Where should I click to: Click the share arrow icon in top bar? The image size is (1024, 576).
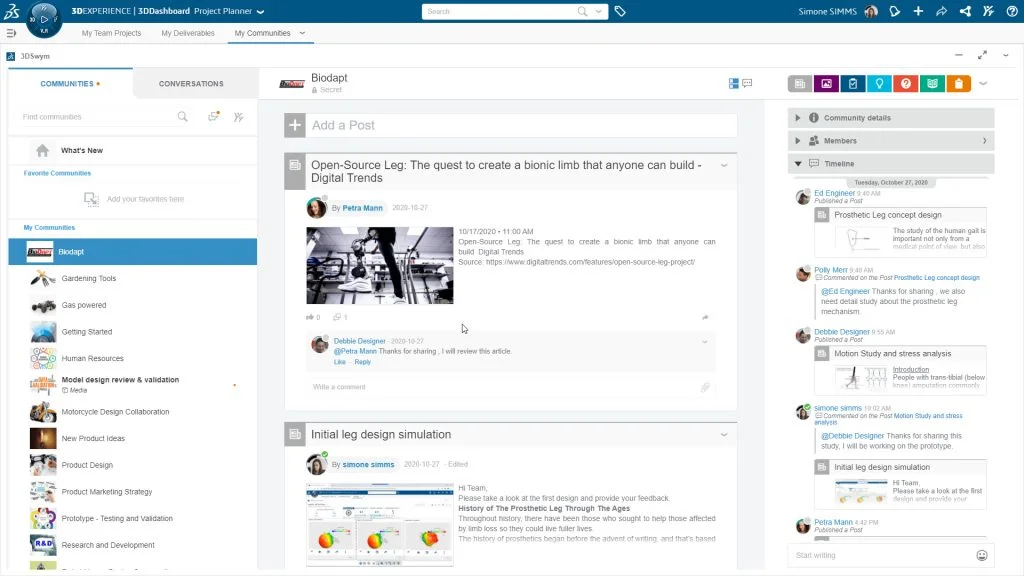coord(941,11)
